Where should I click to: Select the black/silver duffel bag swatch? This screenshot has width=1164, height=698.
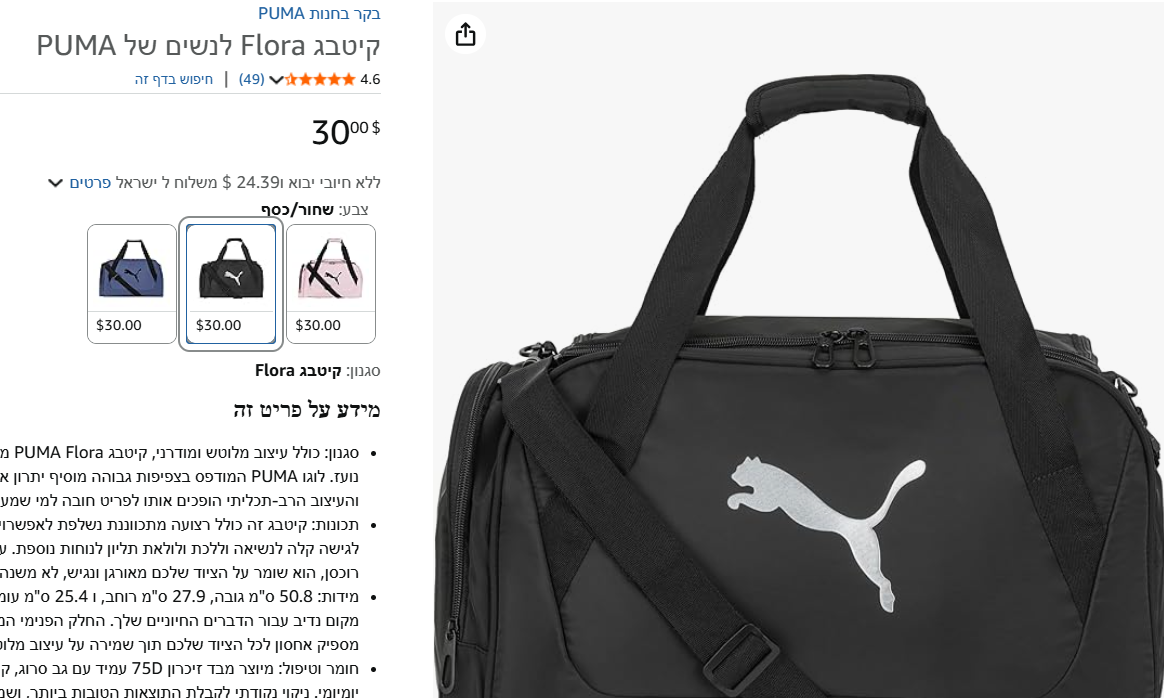click(x=231, y=284)
